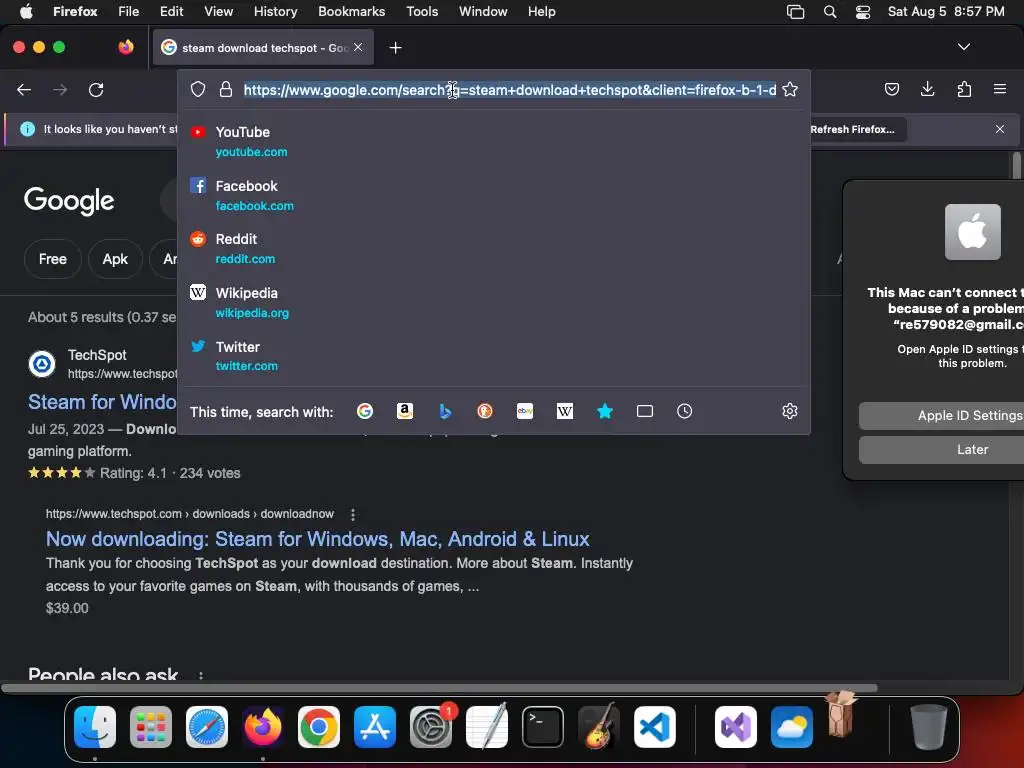
Task: Select the Apk filter chip
Action: 115,259
